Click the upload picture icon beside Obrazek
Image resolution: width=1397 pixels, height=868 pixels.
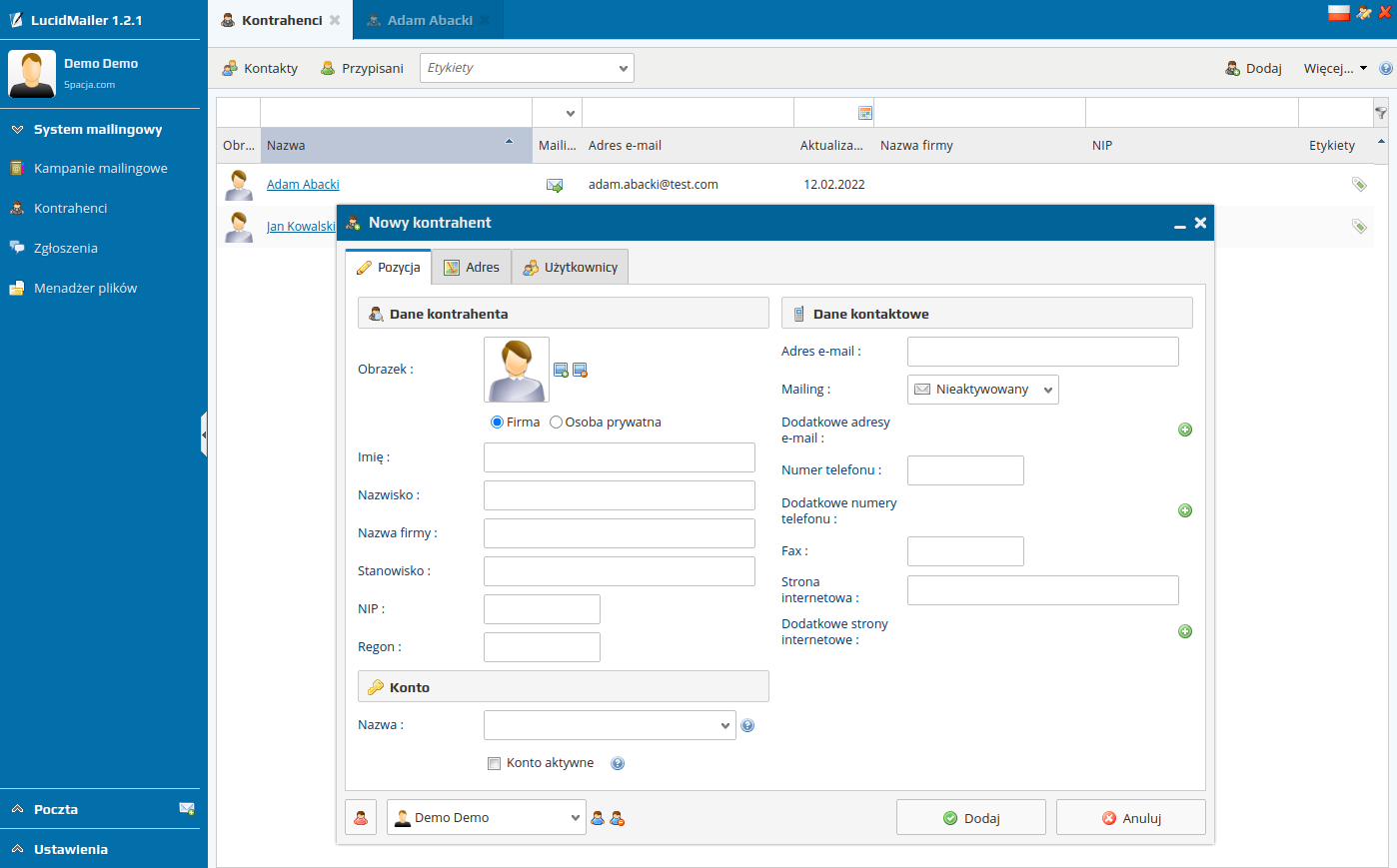(561, 371)
